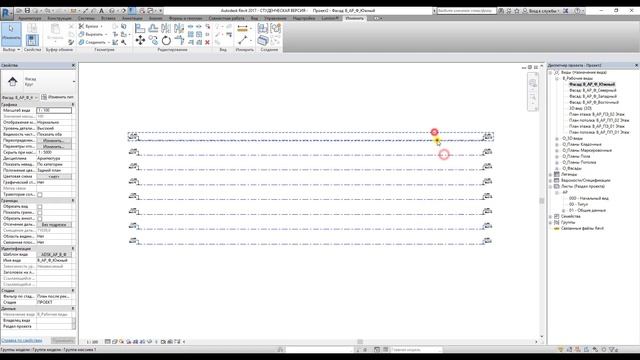Select the Modify arrow tool in the ribbon

click(11, 34)
